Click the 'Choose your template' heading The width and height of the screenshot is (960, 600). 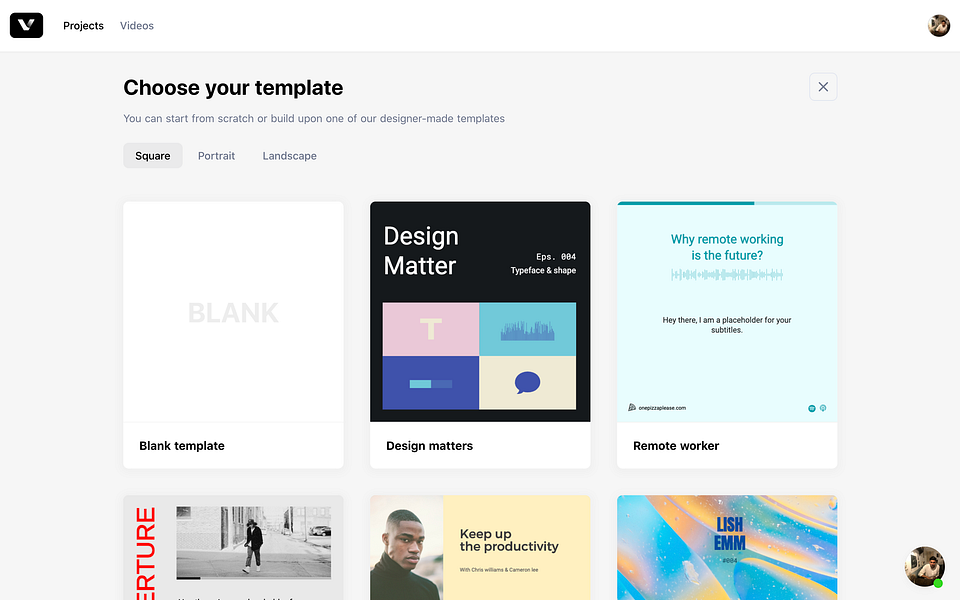point(233,88)
